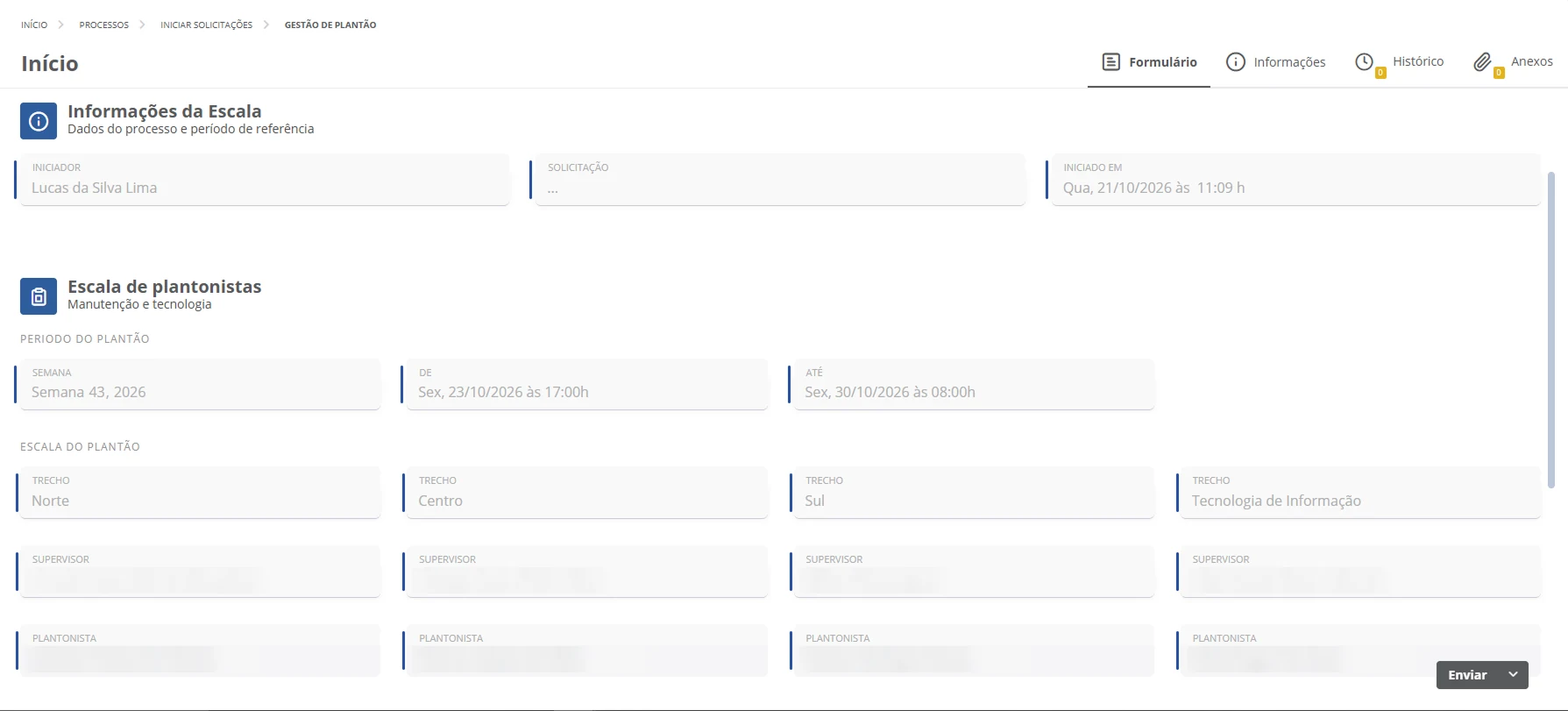Click the Anexos yellow count badge
This screenshot has height=711, width=1568.
(x=1499, y=73)
